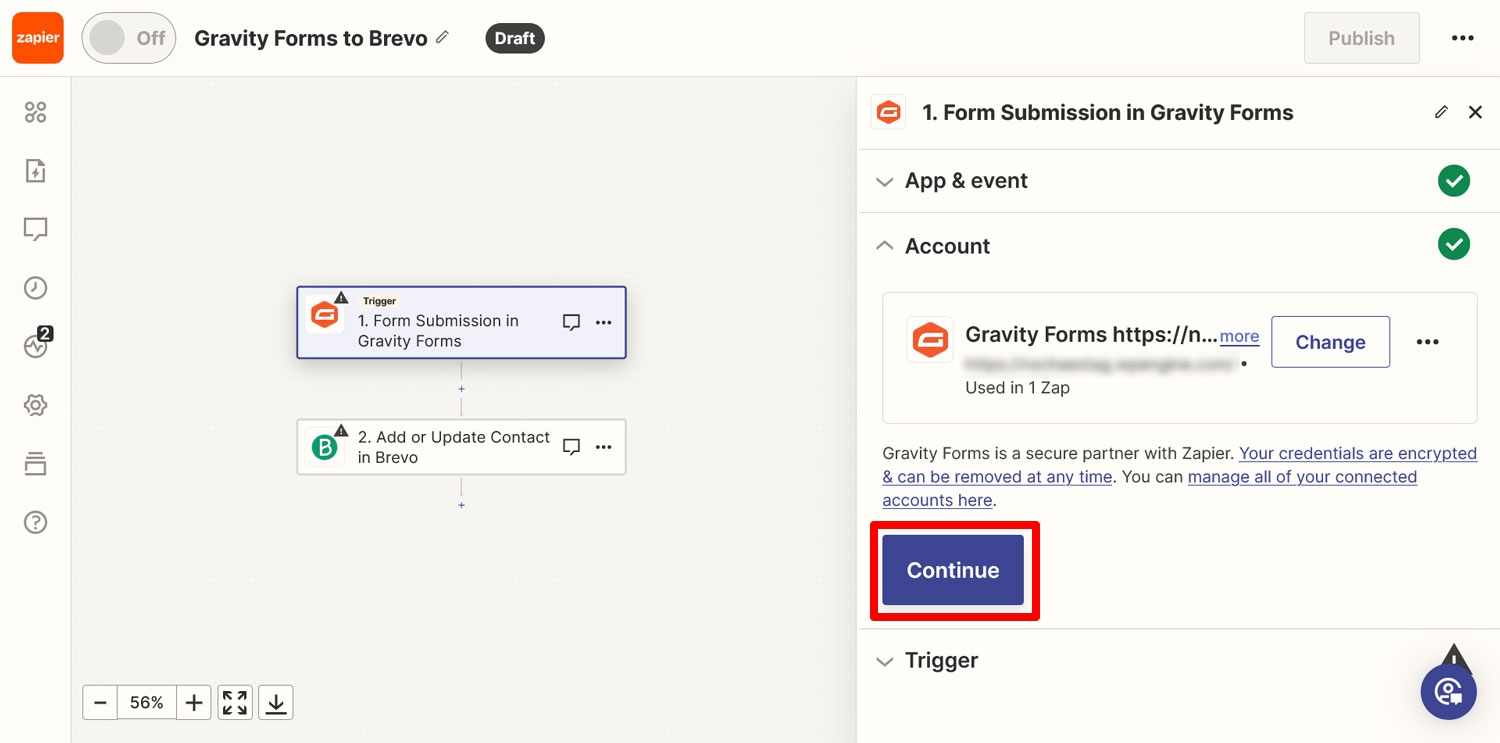The height and width of the screenshot is (743, 1500).
Task: Open the status activity icon with badge
Action: point(36,345)
